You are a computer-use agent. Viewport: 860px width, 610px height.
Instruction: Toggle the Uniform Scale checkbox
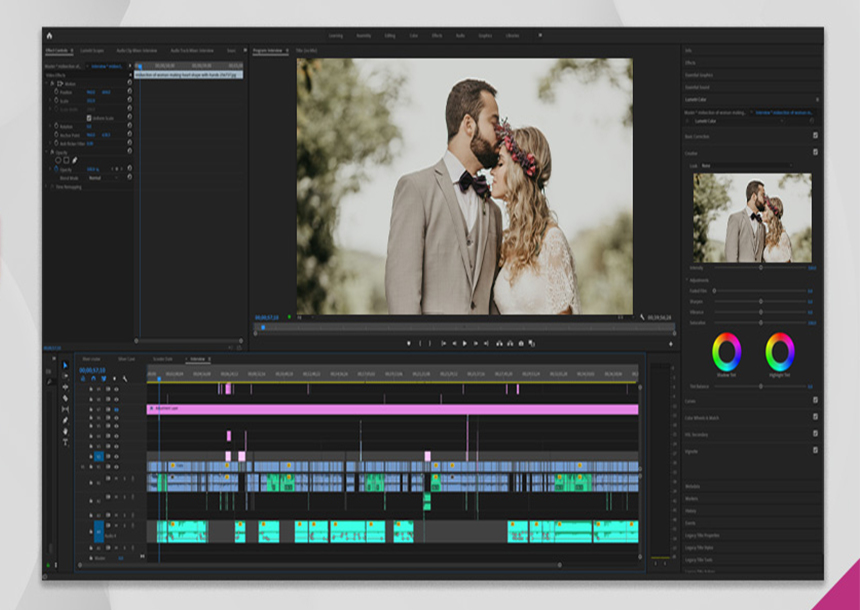[89, 117]
